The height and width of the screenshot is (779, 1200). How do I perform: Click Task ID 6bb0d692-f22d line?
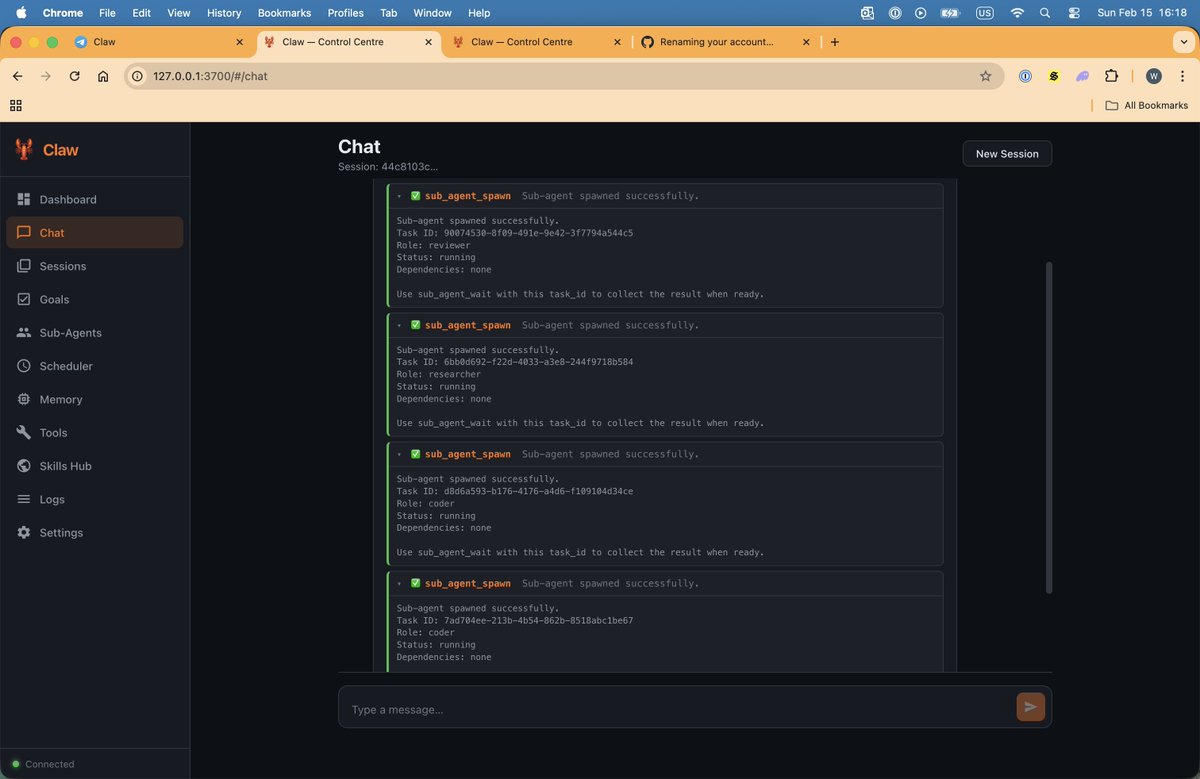point(515,362)
